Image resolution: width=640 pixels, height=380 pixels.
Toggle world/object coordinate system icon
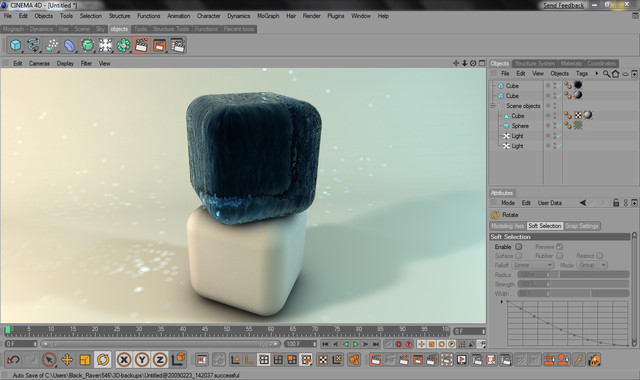point(178,359)
